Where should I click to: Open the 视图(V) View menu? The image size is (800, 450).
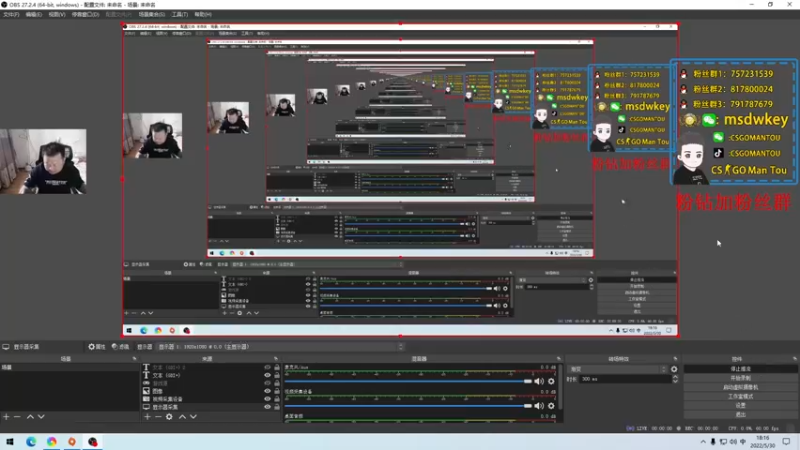point(57,14)
